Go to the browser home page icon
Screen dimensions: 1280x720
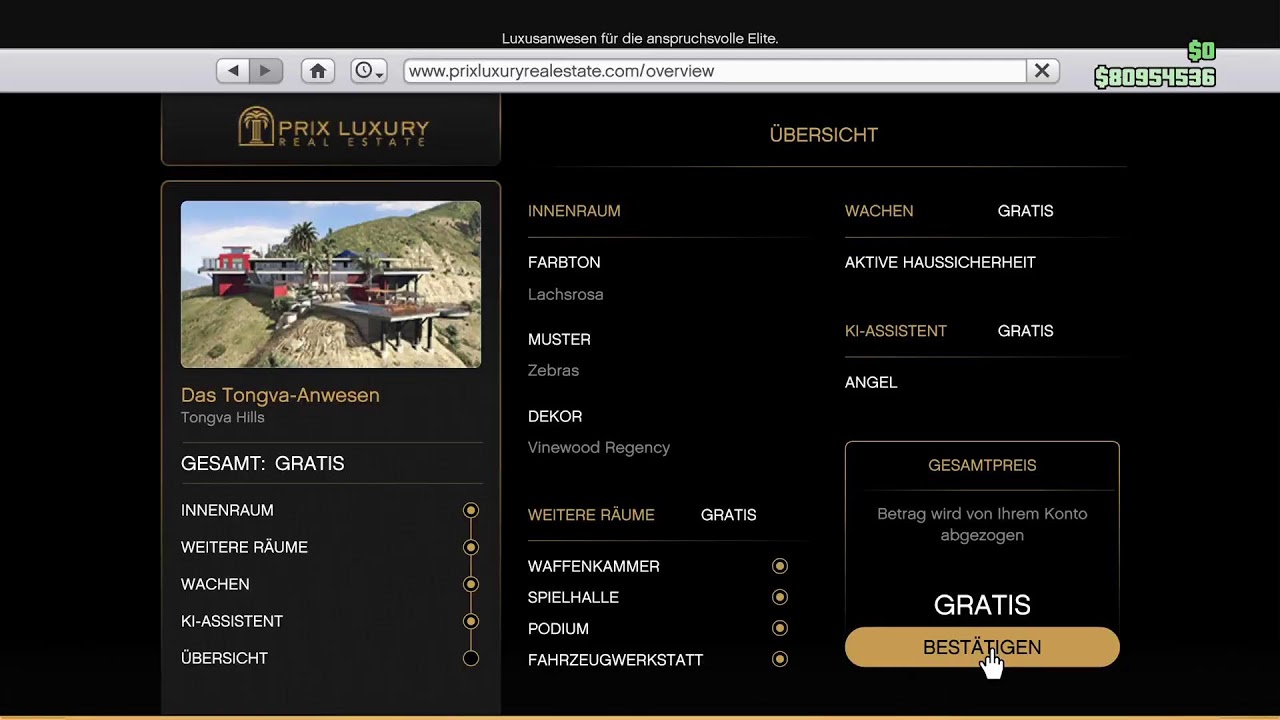(x=318, y=71)
